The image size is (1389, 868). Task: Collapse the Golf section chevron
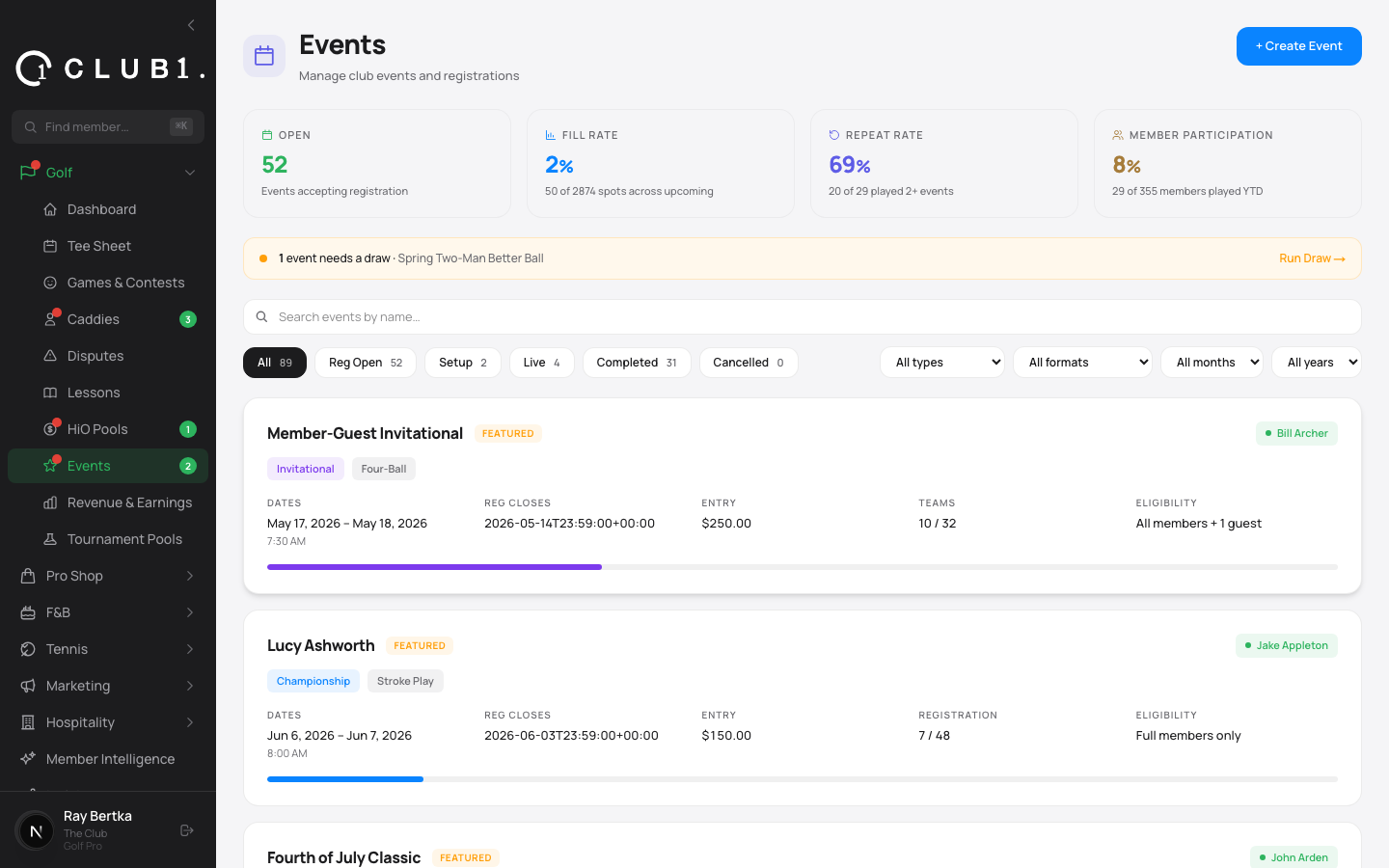pos(190,173)
